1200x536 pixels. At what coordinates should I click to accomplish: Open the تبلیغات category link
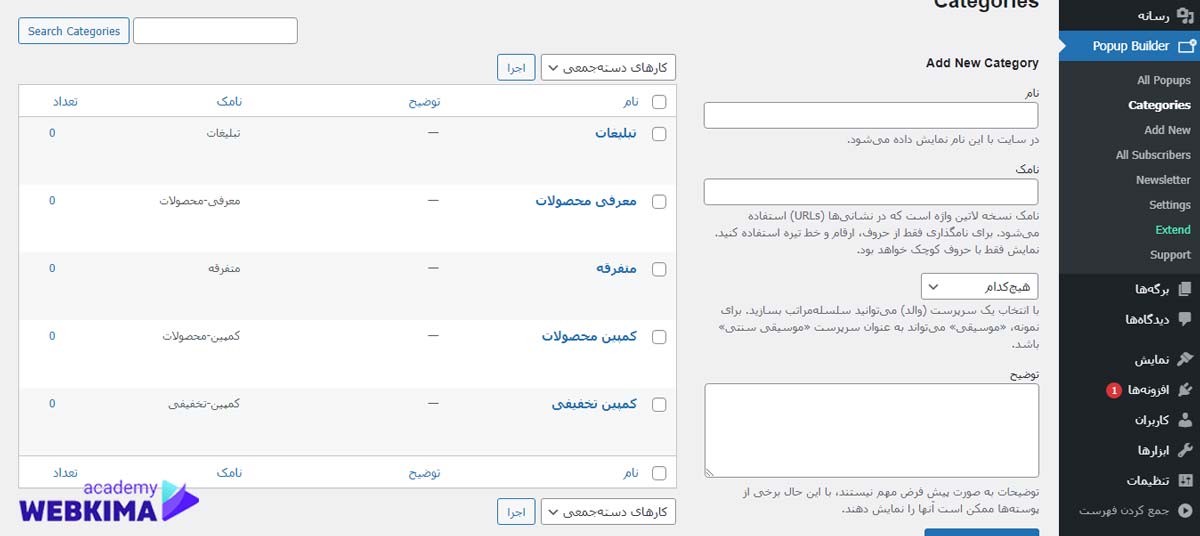(616, 133)
